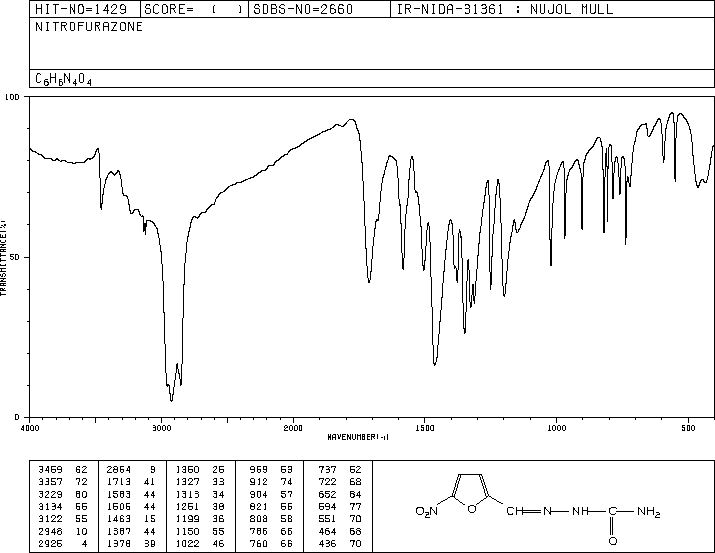Click the 2000 wavenumber axis label
The image size is (715, 553).
(x=293, y=428)
